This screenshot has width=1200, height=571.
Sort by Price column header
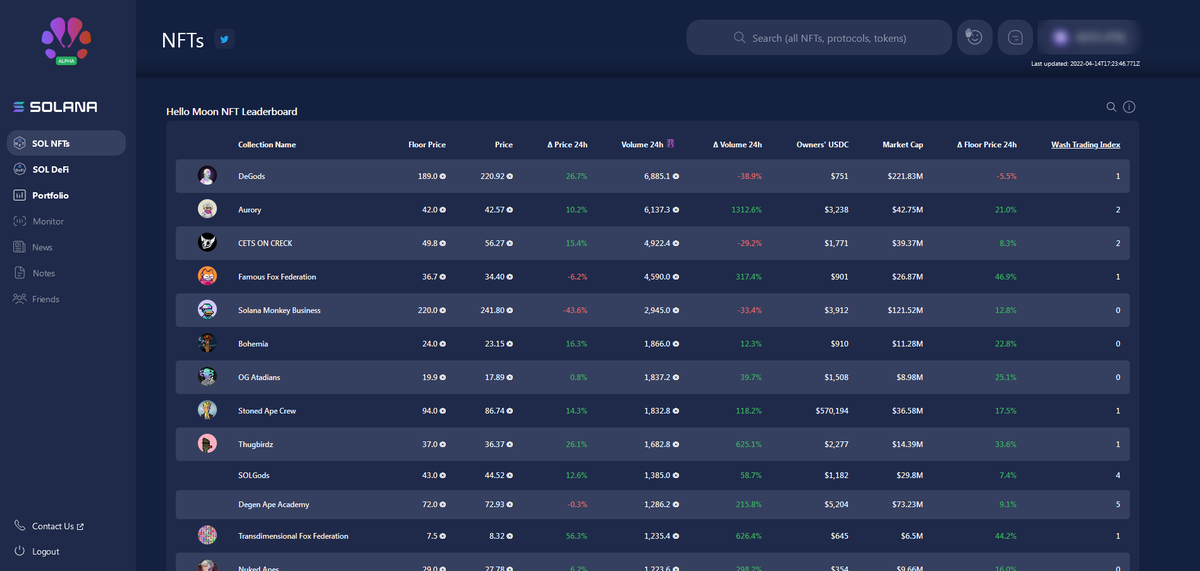pos(503,145)
